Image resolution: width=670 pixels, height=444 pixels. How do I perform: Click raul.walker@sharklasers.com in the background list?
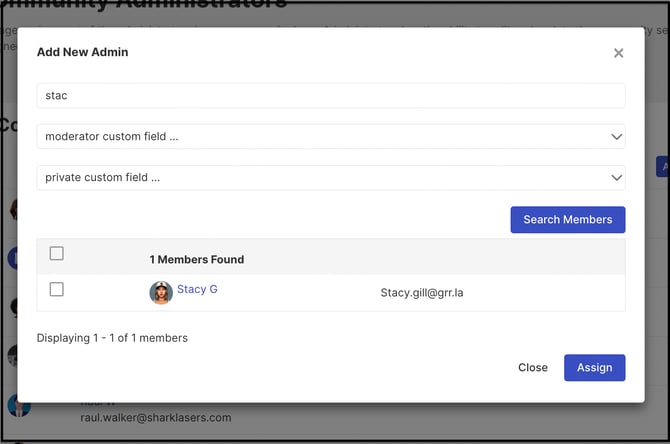point(156,417)
